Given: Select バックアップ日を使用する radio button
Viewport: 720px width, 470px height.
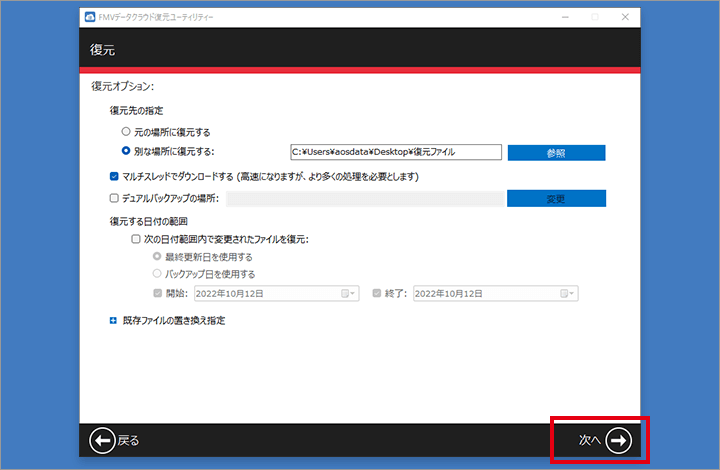Looking at the screenshot, I should point(156,274).
